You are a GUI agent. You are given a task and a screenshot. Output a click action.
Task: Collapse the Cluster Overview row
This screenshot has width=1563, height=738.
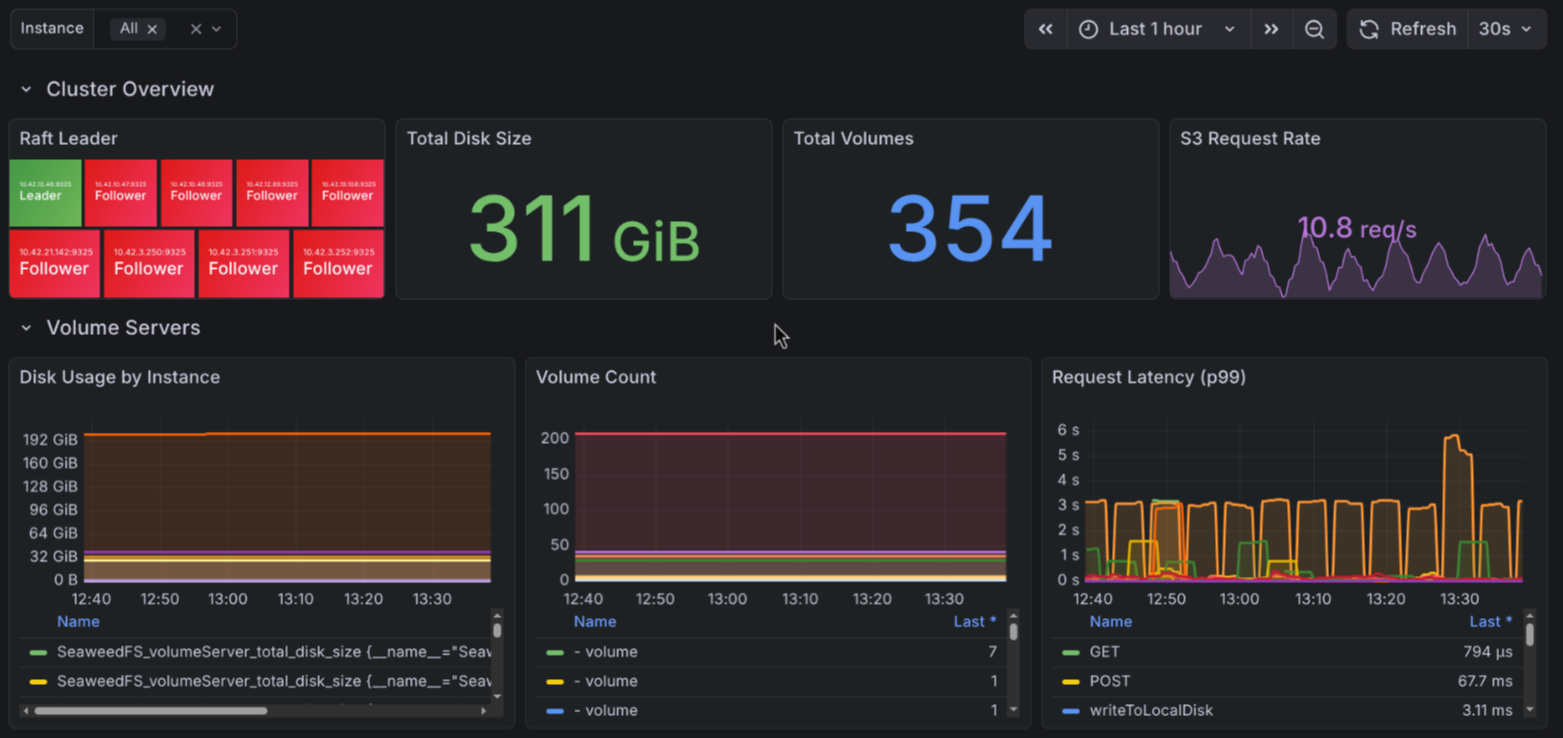tap(27, 88)
